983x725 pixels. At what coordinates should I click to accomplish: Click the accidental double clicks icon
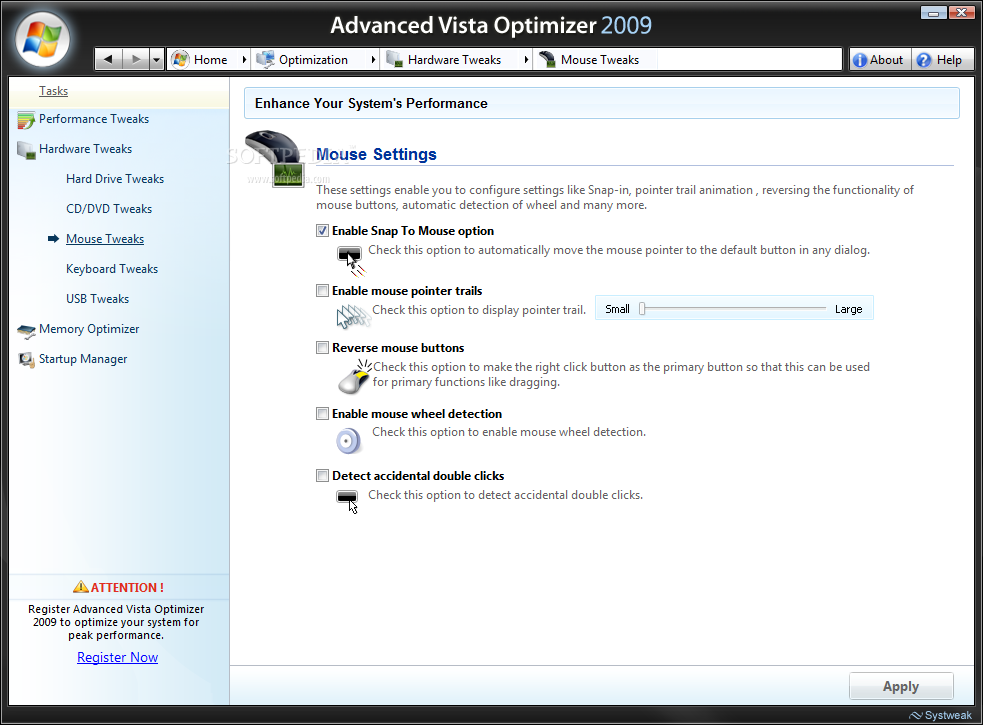click(x=348, y=502)
